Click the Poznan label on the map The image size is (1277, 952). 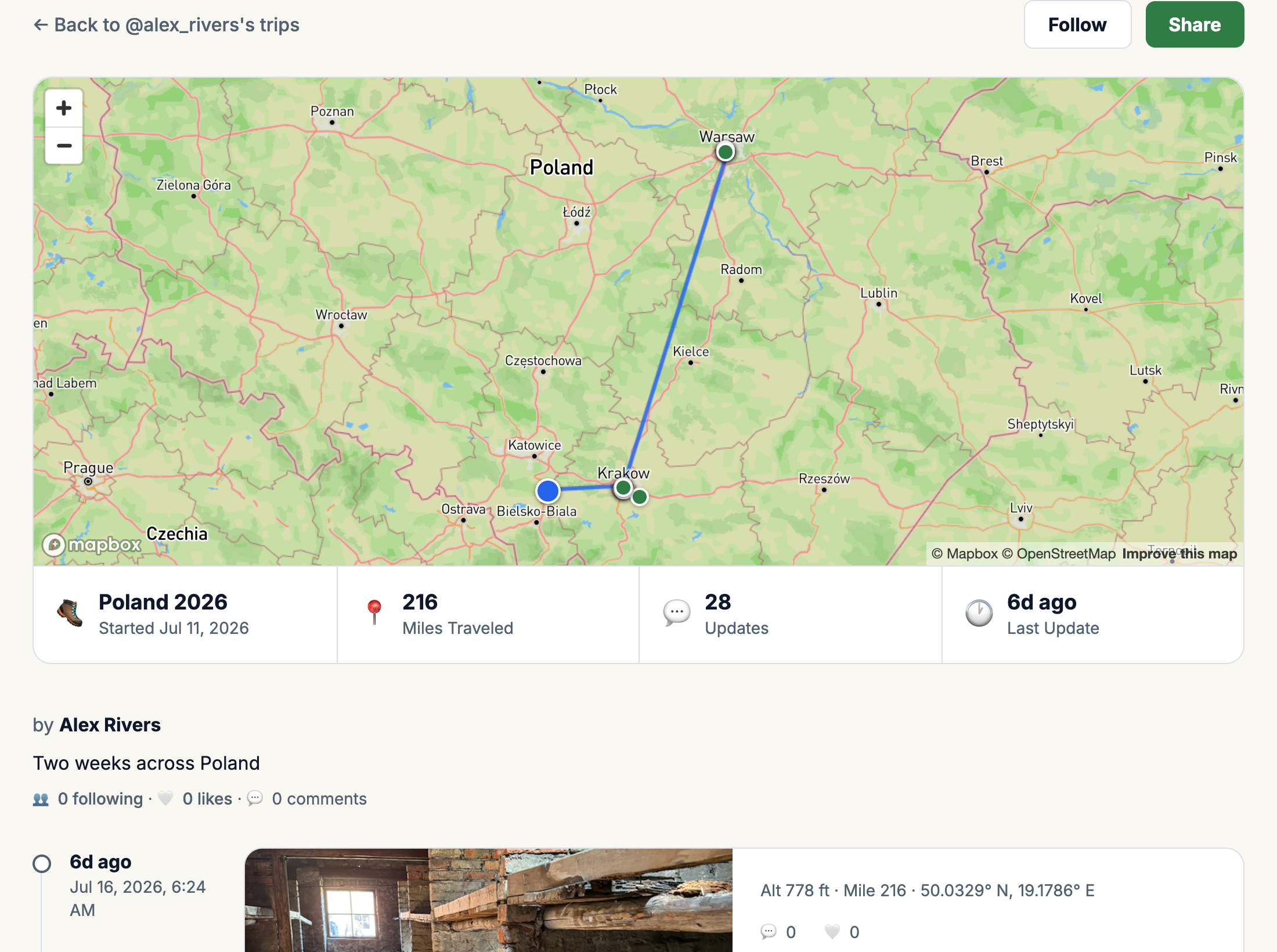point(332,111)
